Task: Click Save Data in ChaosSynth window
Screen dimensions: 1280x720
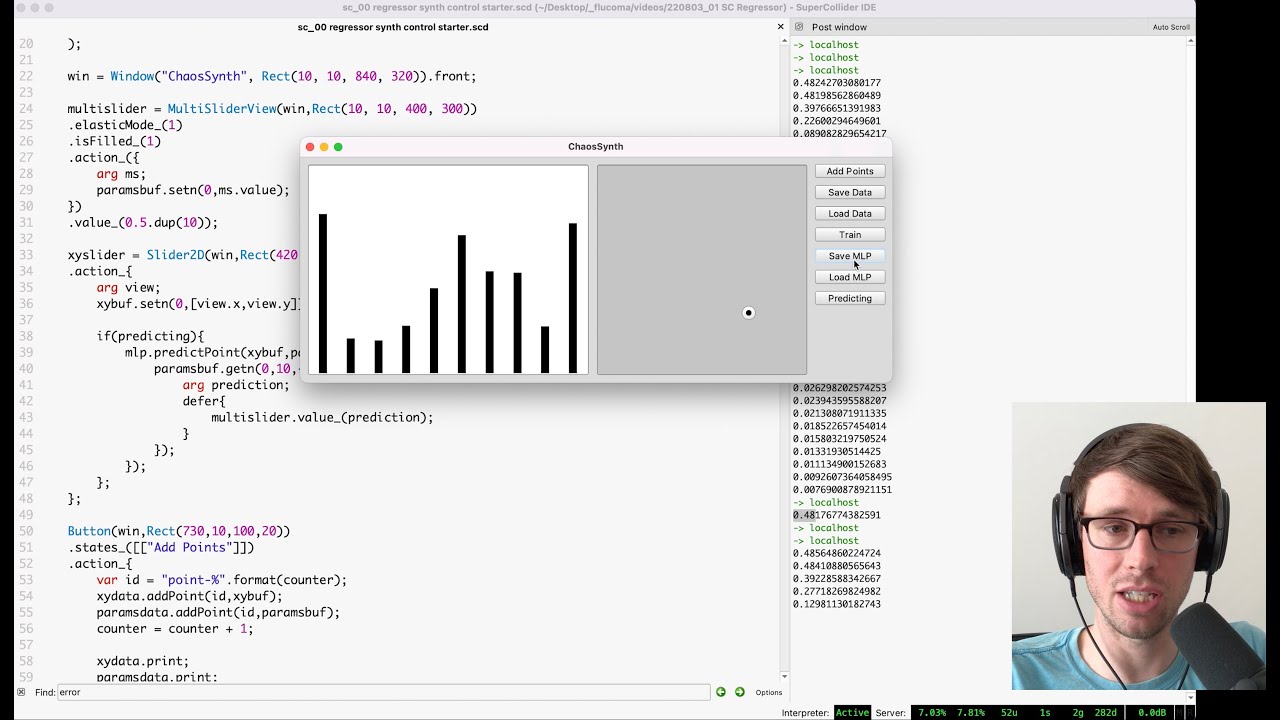Action: point(850,192)
